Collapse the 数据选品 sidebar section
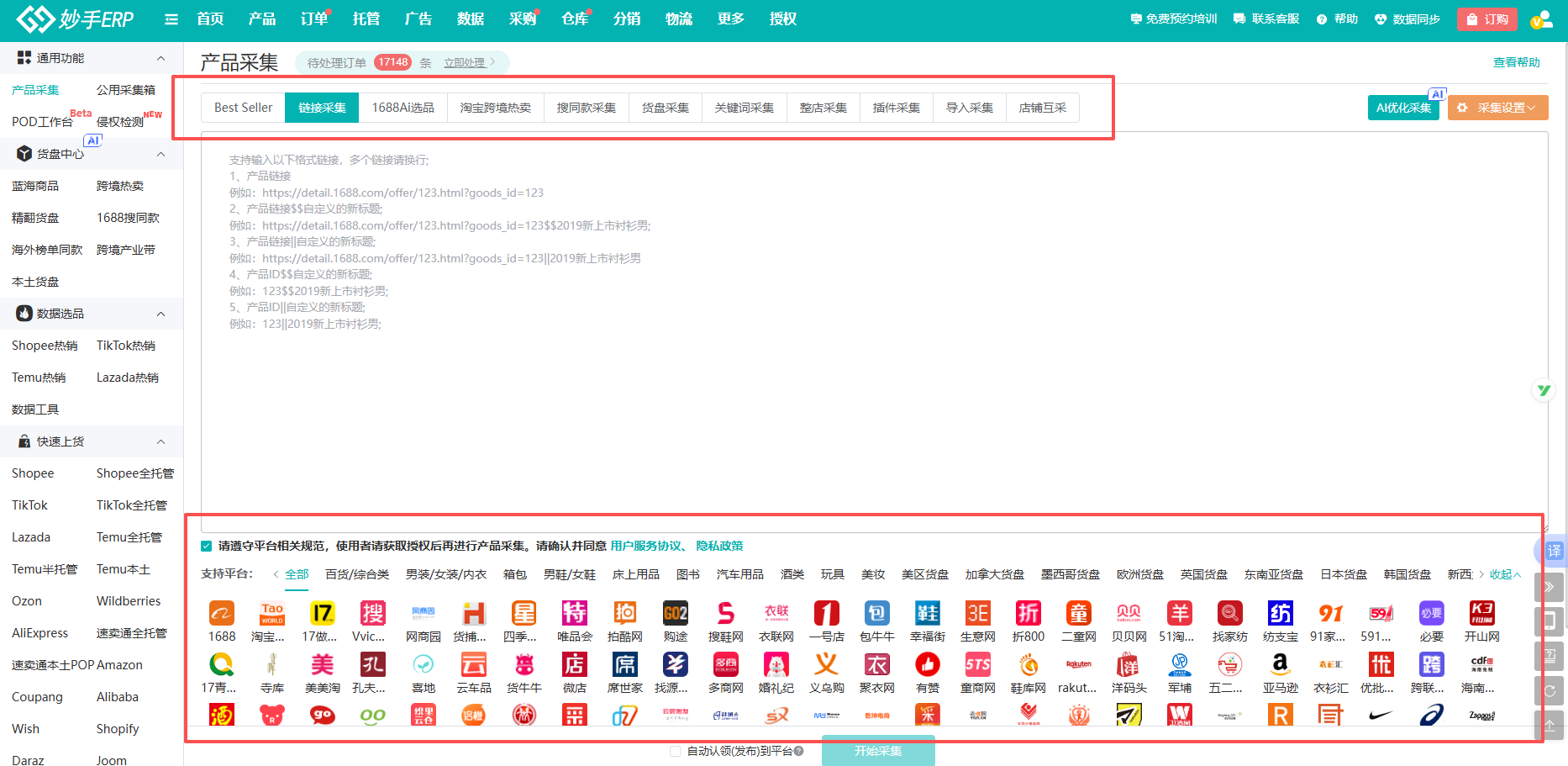Image resolution: width=1568 pixels, height=766 pixels. point(160,314)
